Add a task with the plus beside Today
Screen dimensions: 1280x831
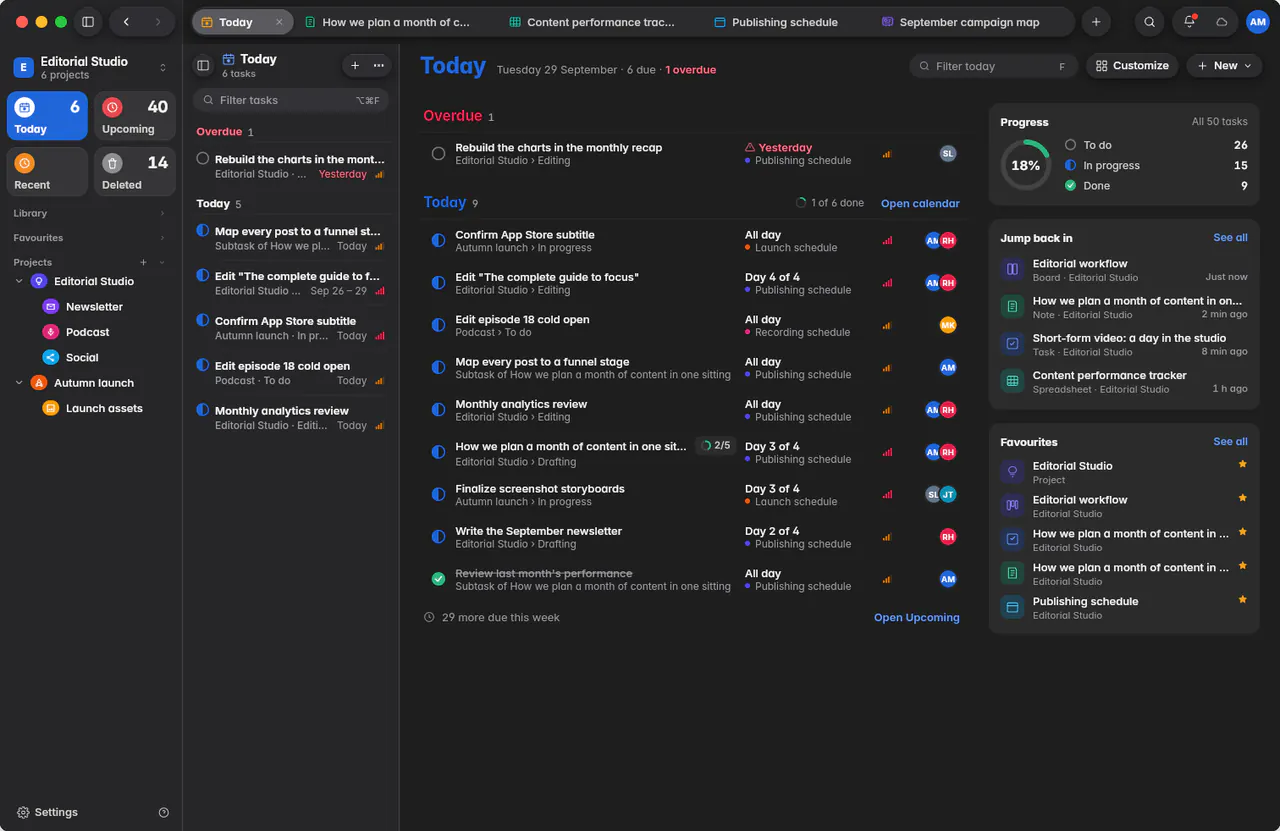point(355,66)
